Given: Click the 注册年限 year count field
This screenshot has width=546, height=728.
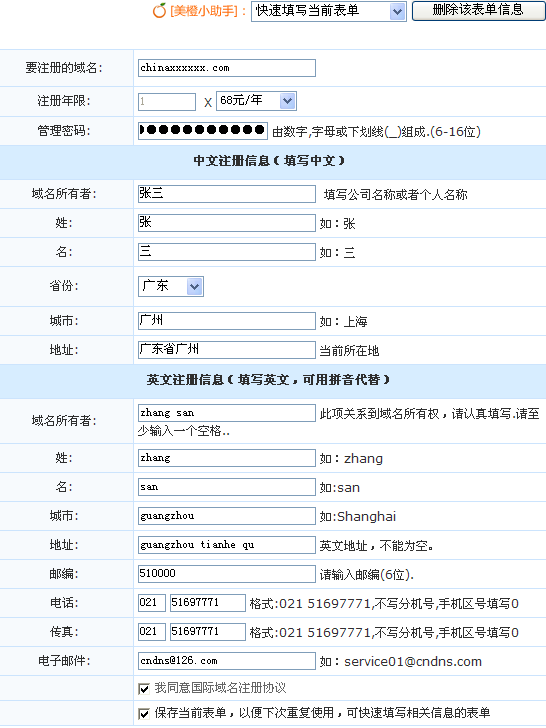Looking at the screenshot, I should tap(167, 102).
